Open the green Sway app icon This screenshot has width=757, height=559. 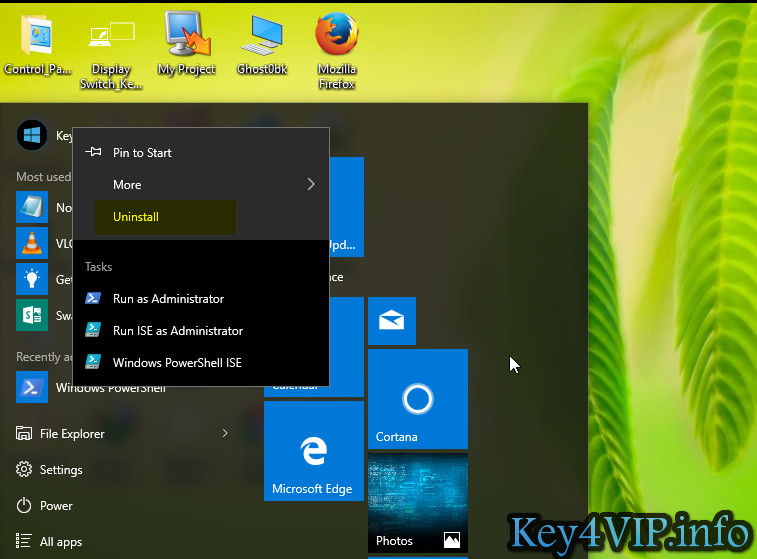pos(32,315)
